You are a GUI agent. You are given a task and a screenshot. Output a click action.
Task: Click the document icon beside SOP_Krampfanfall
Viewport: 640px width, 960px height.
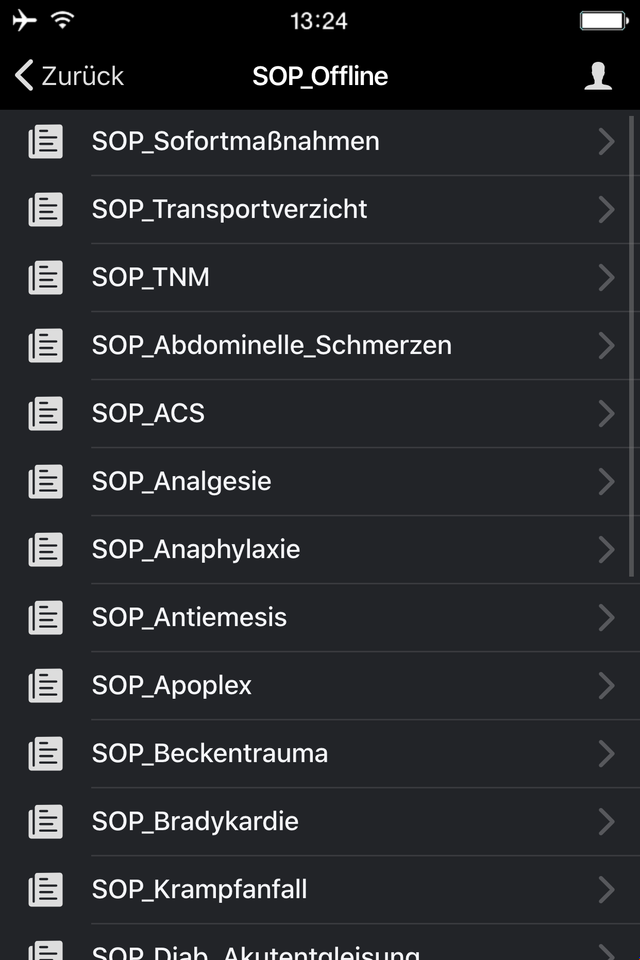tap(45, 889)
